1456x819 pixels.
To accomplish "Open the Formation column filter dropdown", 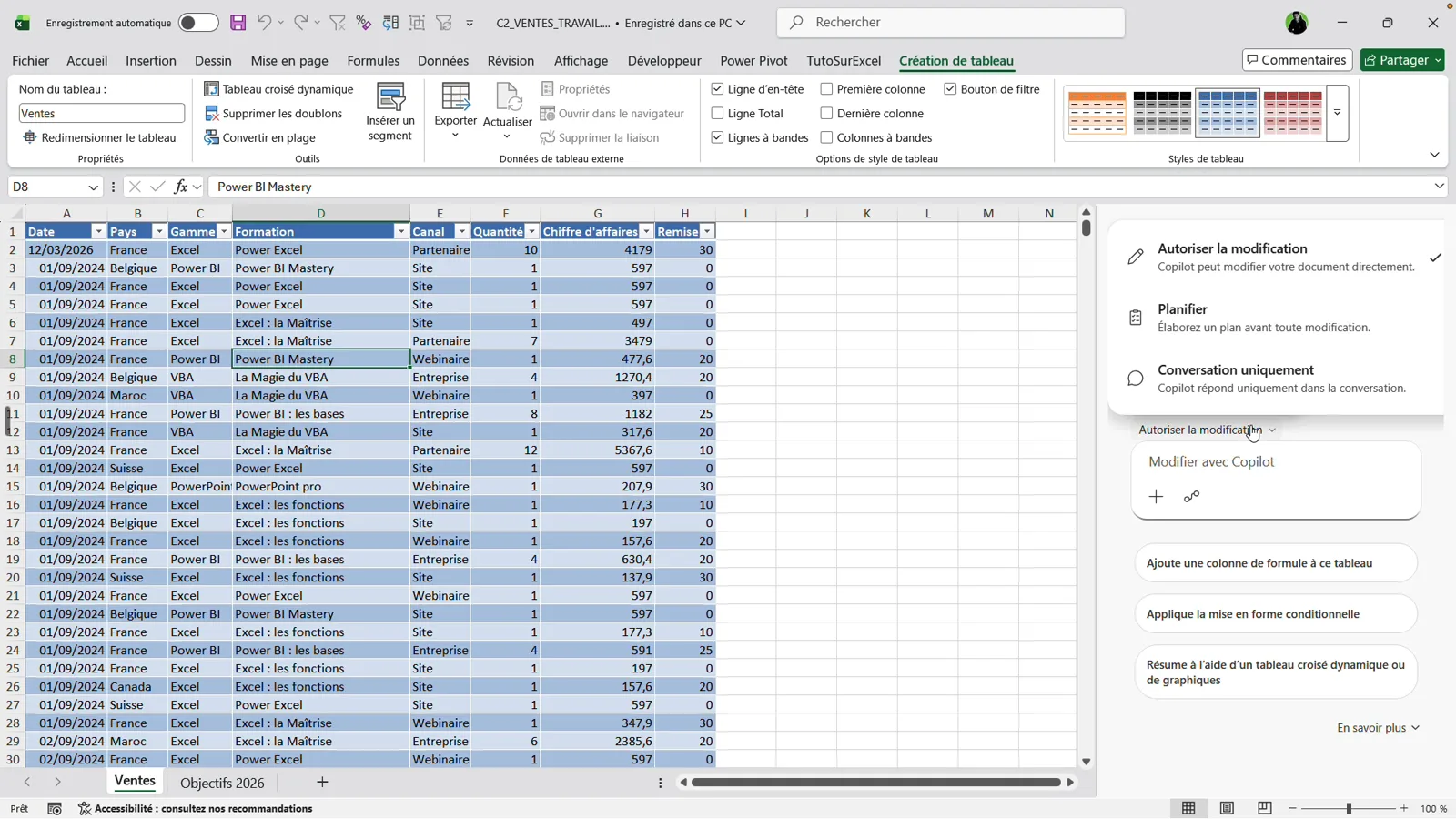I will coord(401,232).
